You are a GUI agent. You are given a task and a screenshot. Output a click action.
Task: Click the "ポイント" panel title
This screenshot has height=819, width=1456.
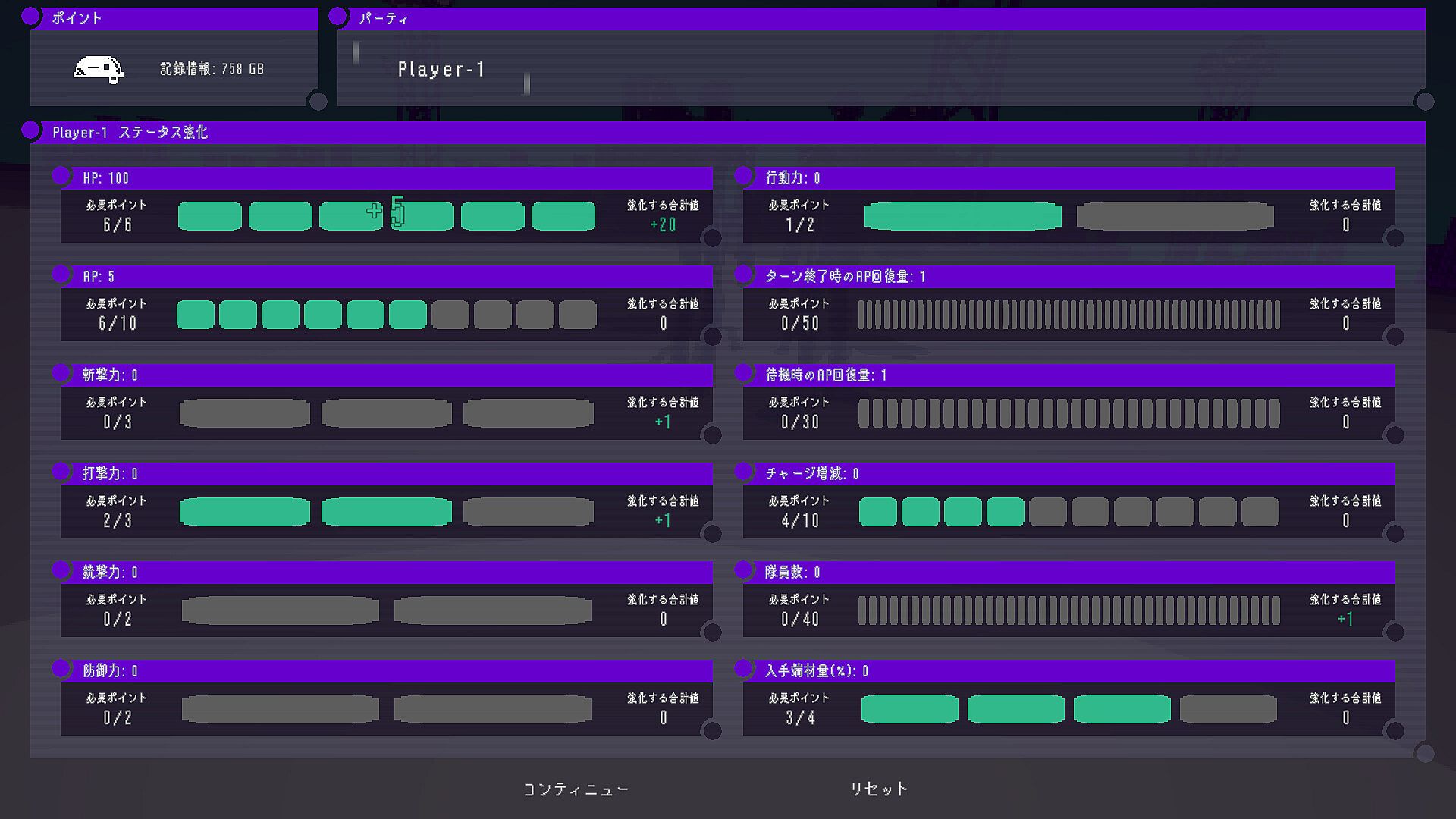(x=77, y=18)
